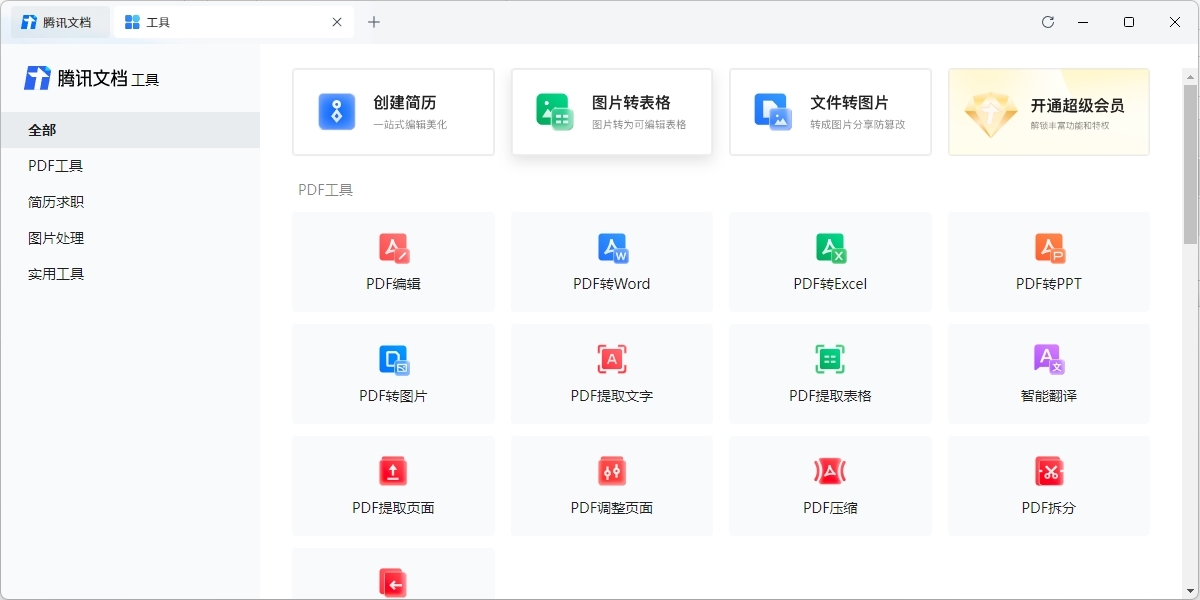Open PDF转Excel tool
This screenshot has height=600, width=1200.
(x=830, y=262)
